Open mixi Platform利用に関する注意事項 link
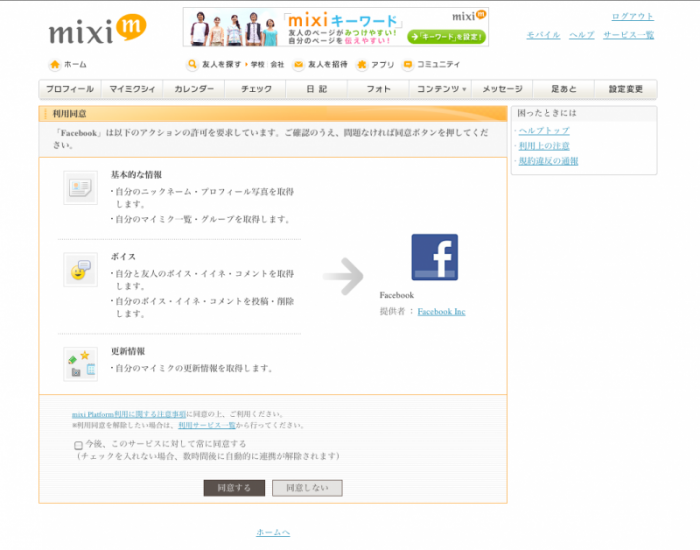The width and height of the screenshot is (700, 550). click(x=129, y=414)
